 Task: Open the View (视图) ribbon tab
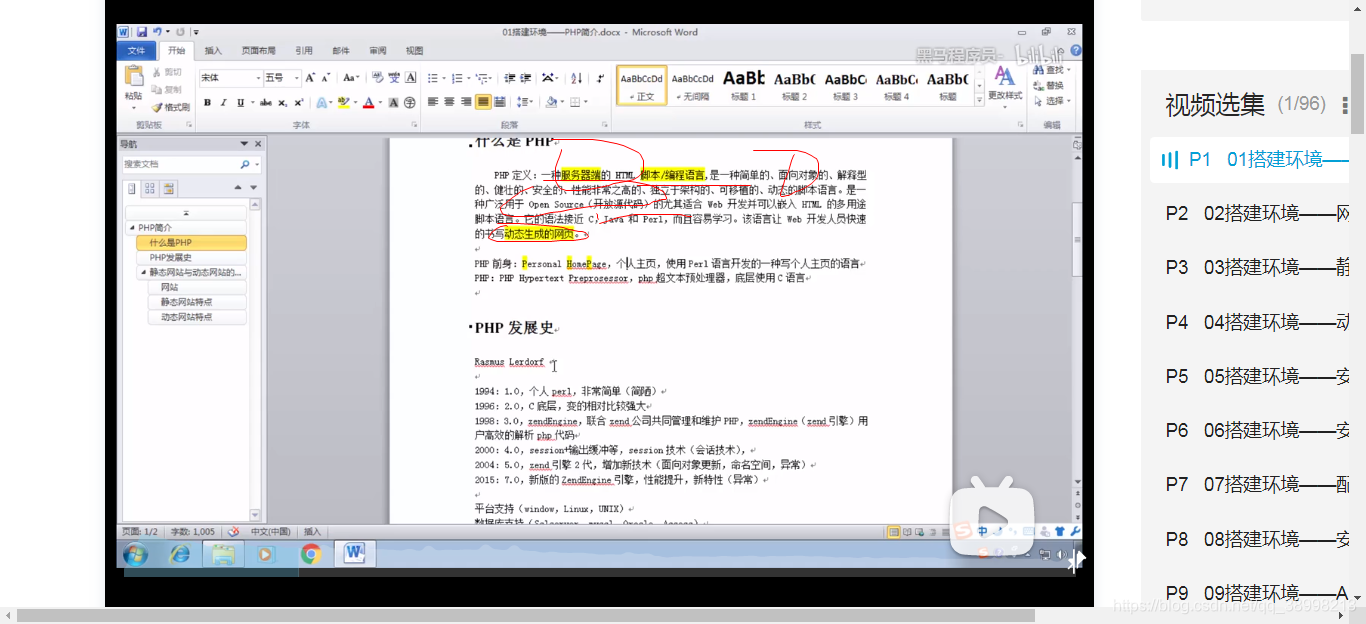pos(414,50)
